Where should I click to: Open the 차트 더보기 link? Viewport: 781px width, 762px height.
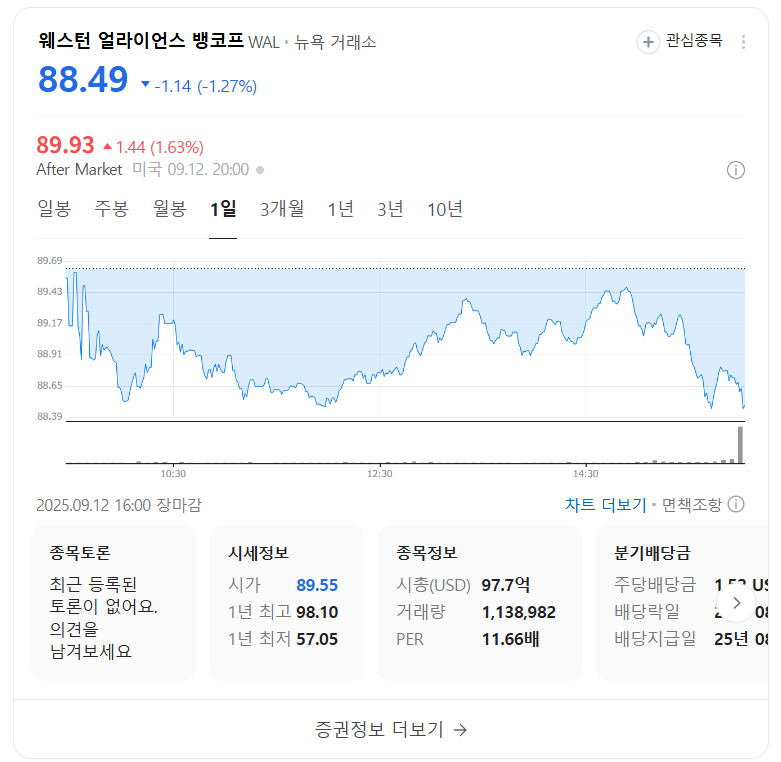[605, 505]
